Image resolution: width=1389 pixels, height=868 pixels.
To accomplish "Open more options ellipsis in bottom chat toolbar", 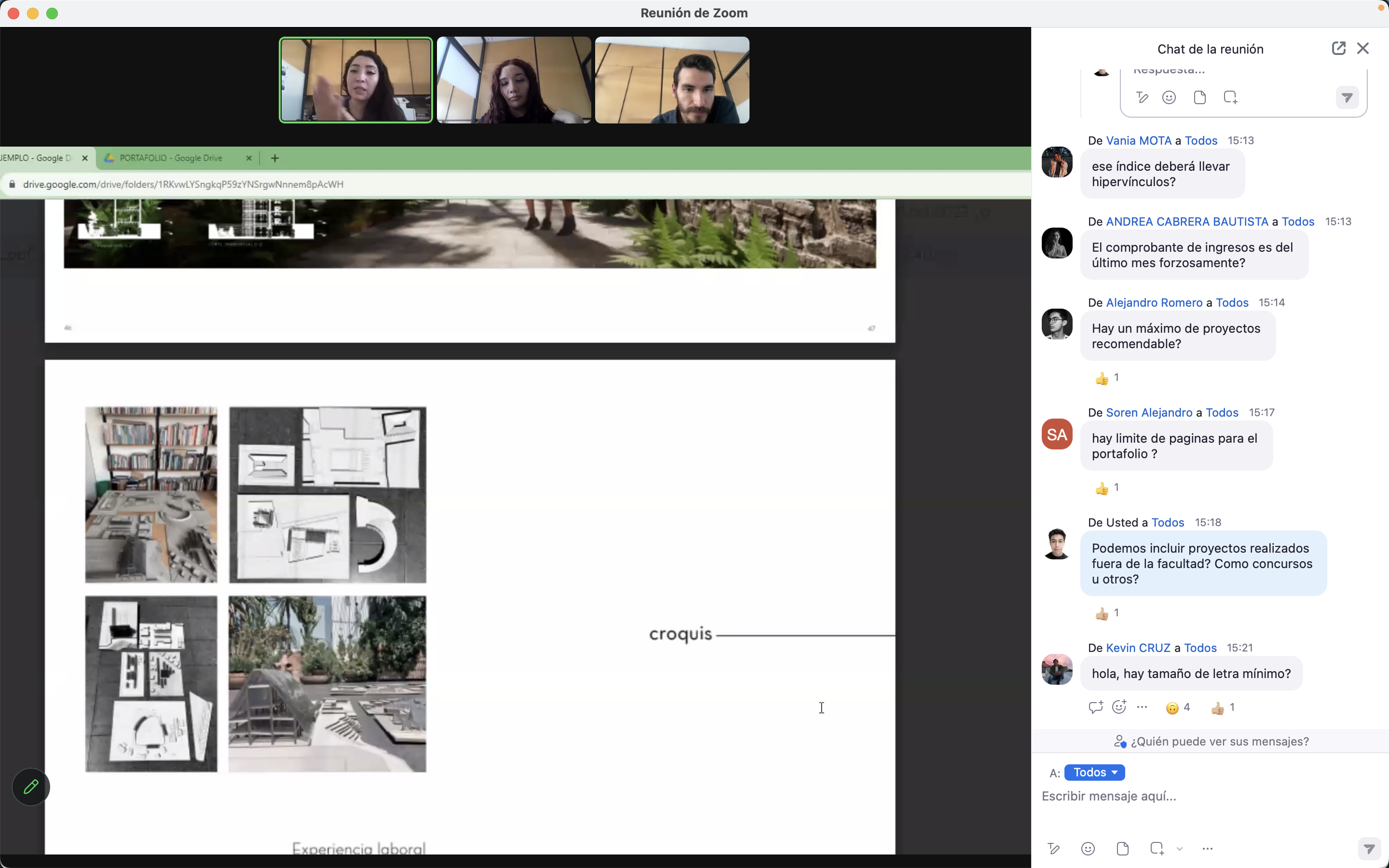I will (1207, 849).
